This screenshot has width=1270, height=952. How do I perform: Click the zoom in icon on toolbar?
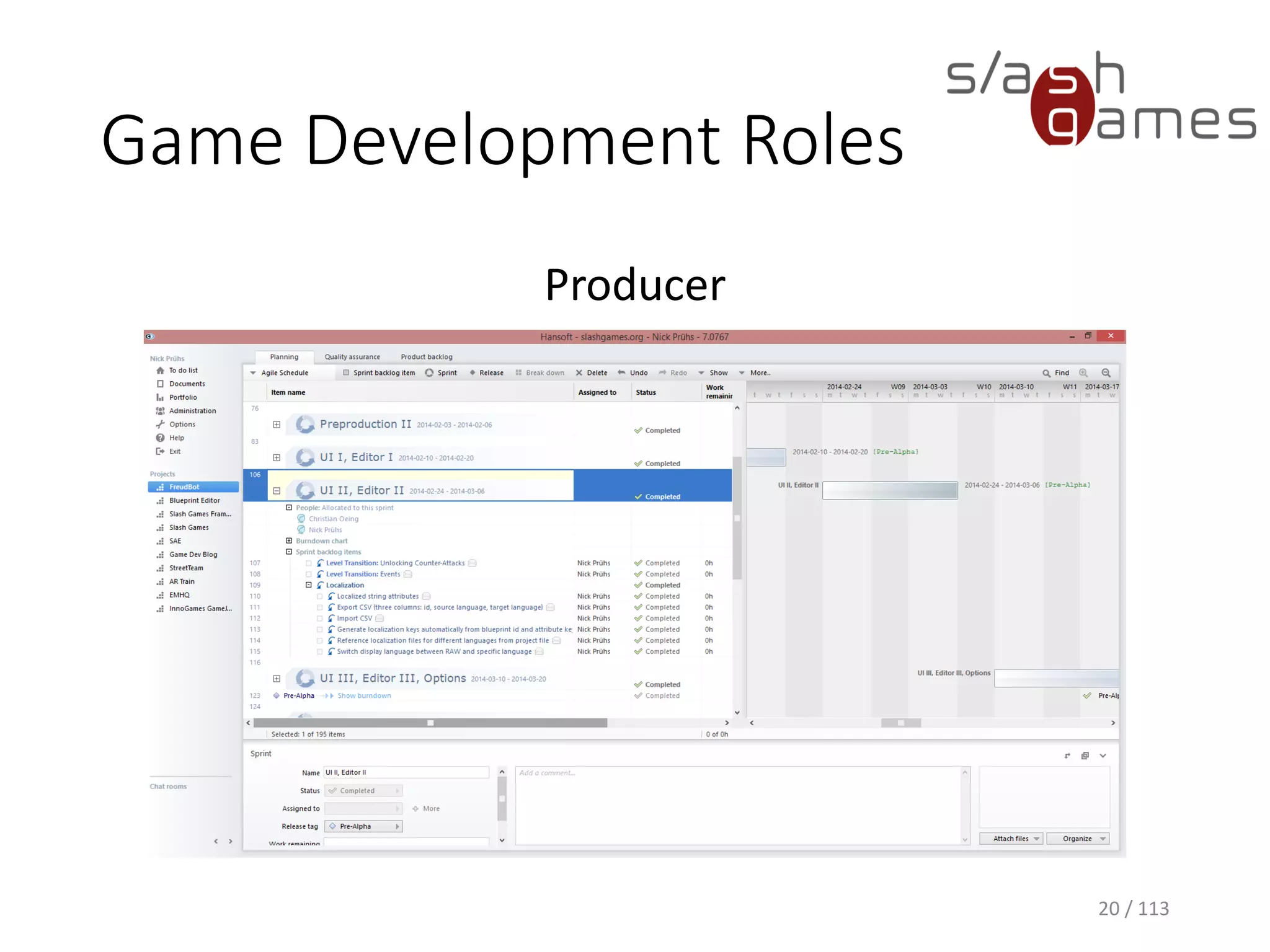click(1083, 373)
